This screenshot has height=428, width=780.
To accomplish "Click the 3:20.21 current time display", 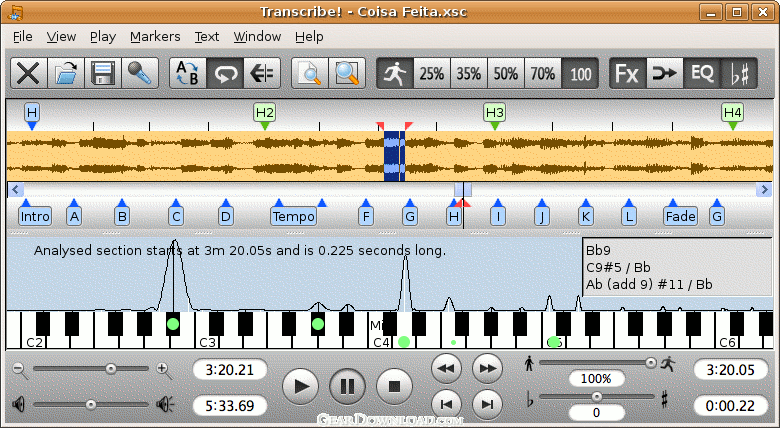I will (229, 370).
